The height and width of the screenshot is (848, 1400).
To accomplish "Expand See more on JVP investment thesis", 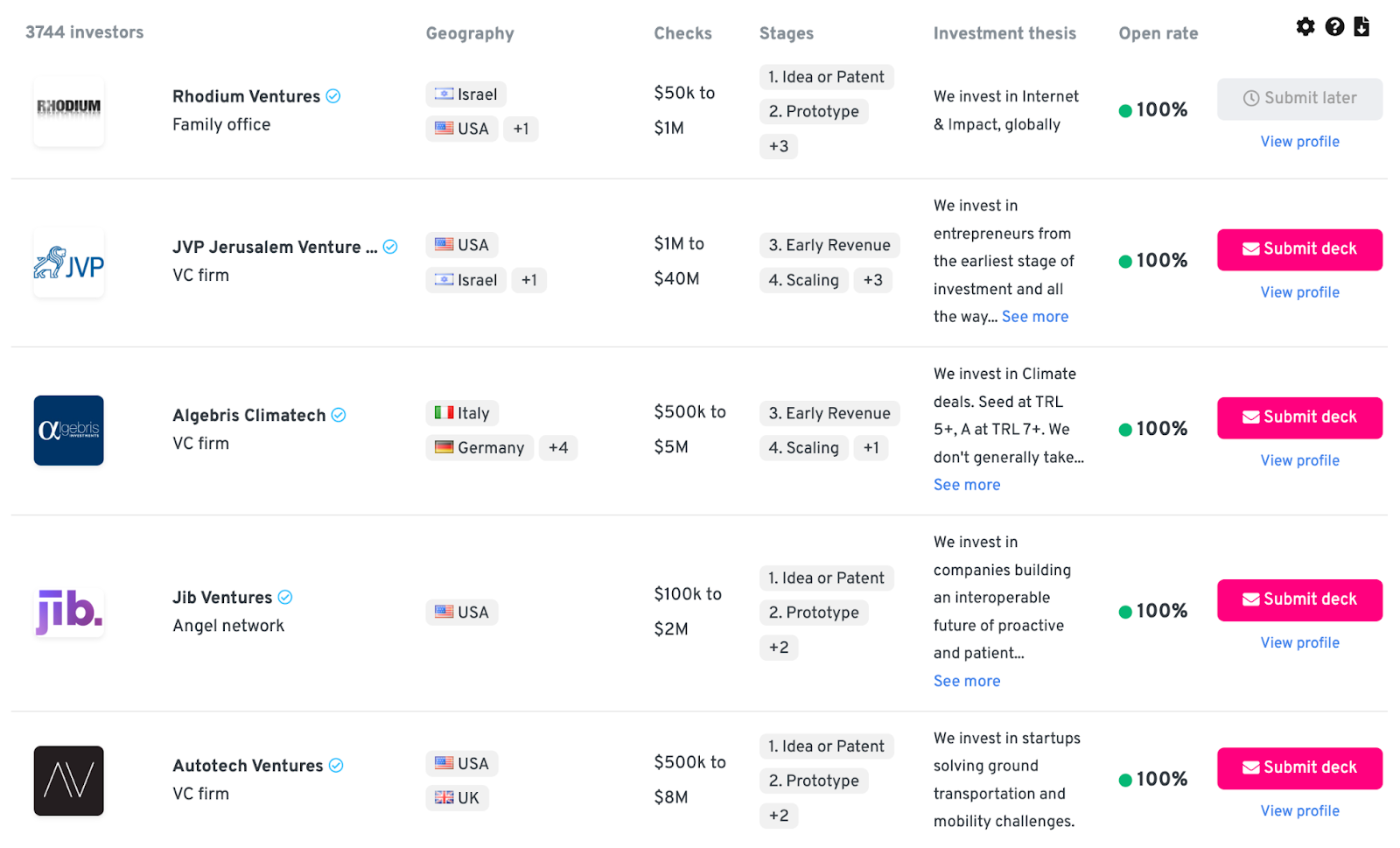I will [1034, 317].
